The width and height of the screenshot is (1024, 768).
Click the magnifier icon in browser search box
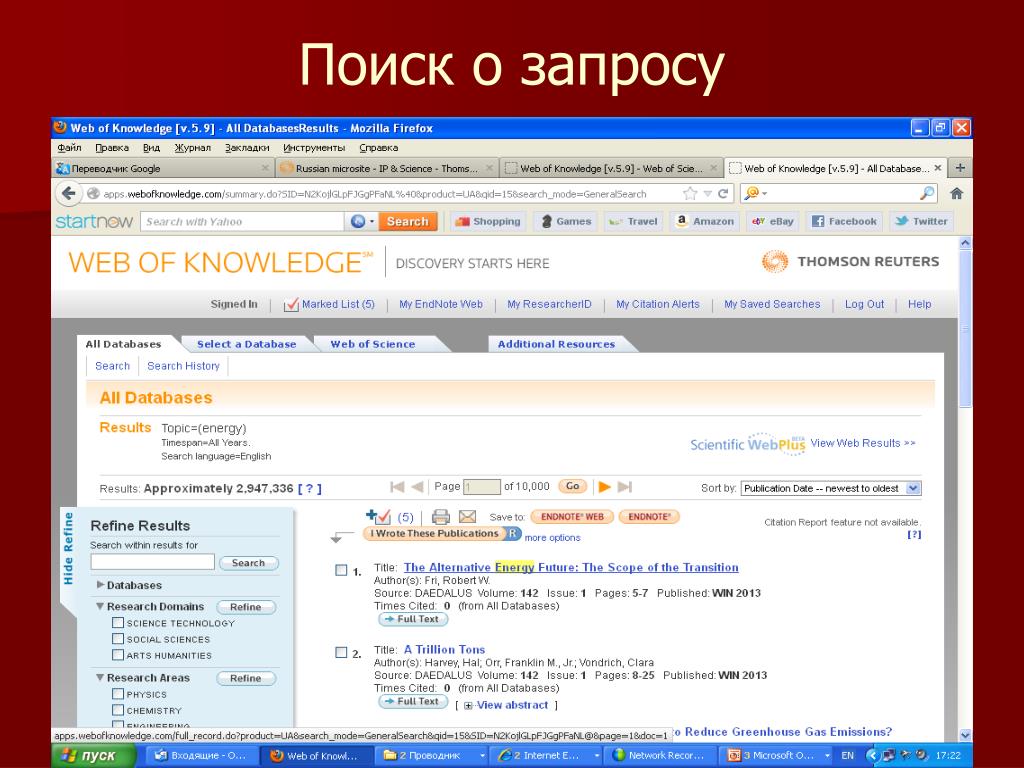[927, 193]
